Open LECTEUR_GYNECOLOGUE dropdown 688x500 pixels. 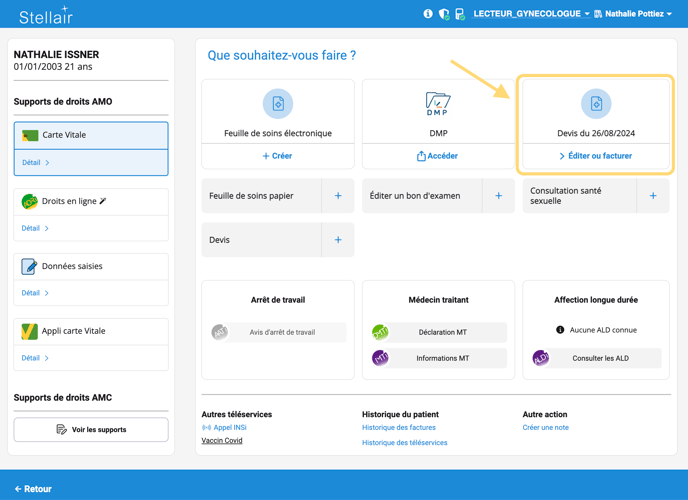point(531,14)
